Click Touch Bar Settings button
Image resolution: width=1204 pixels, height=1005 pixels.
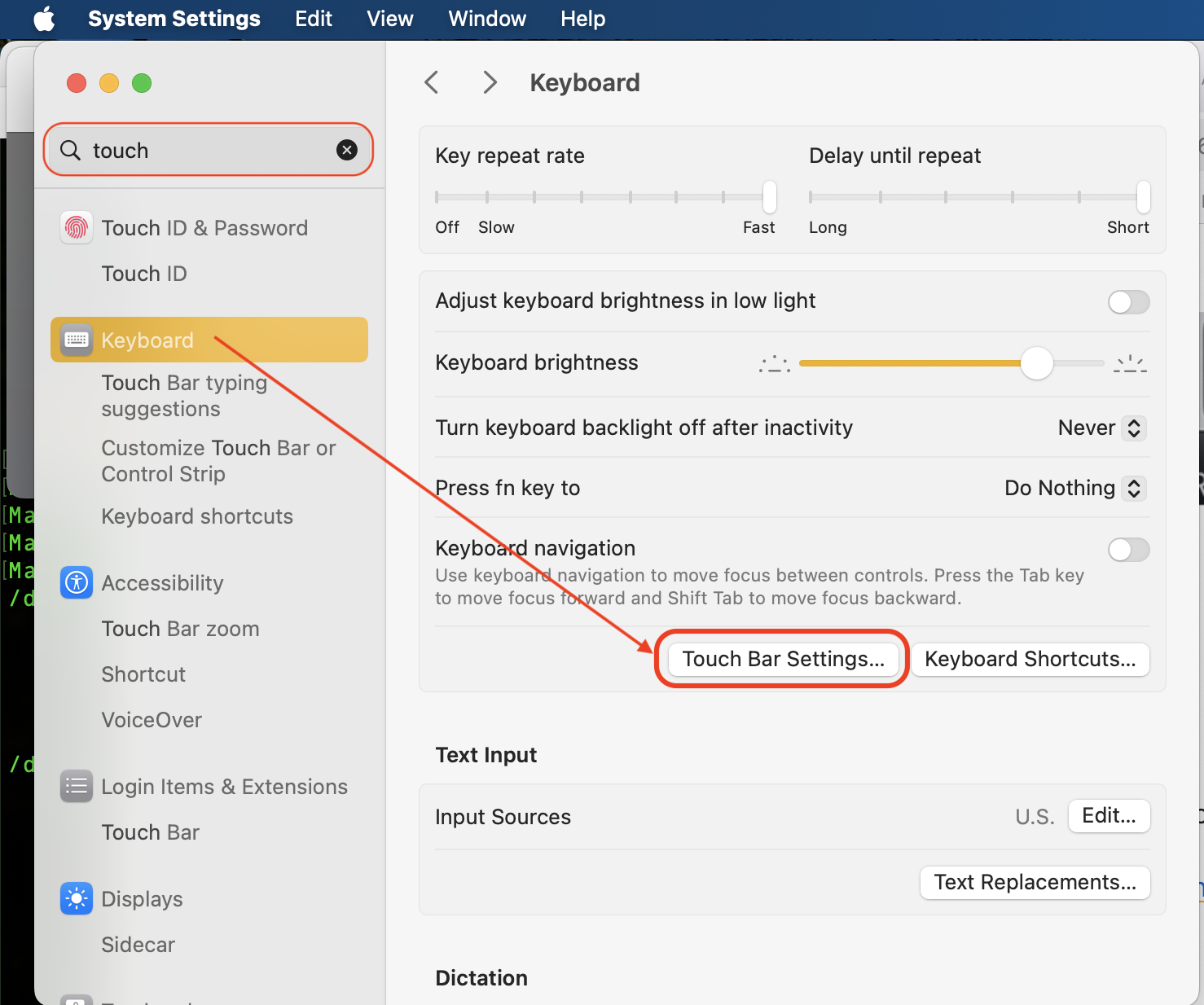click(783, 659)
